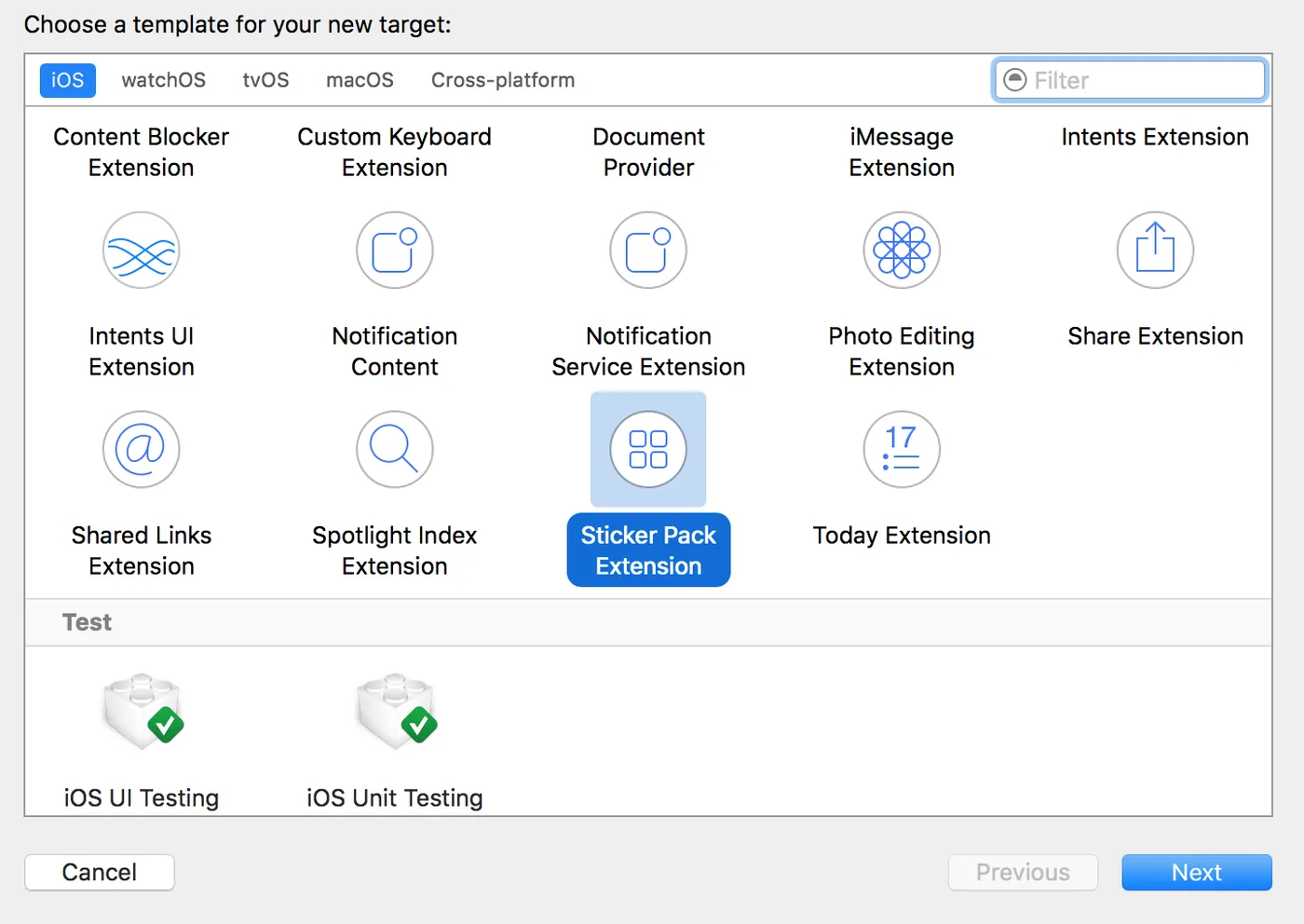Select the Custom Keyboard Extension label
The width and height of the screenshot is (1304, 924).
click(x=395, y=152)
